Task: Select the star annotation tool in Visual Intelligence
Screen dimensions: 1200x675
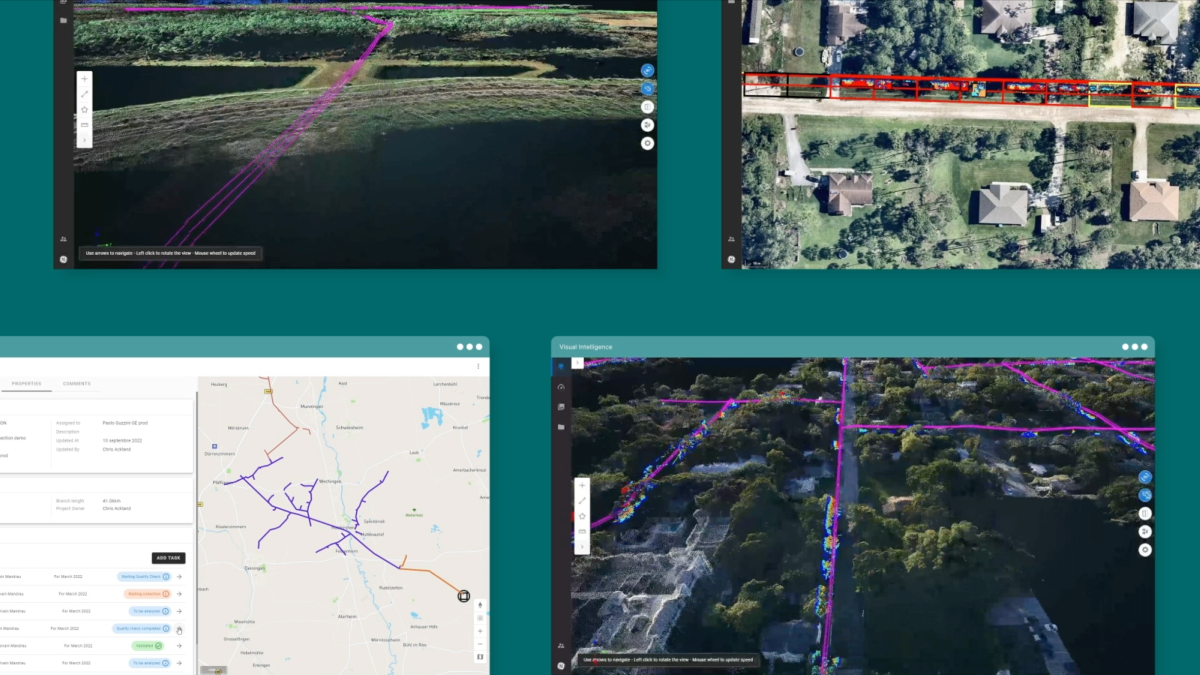Action: point(583,515)
